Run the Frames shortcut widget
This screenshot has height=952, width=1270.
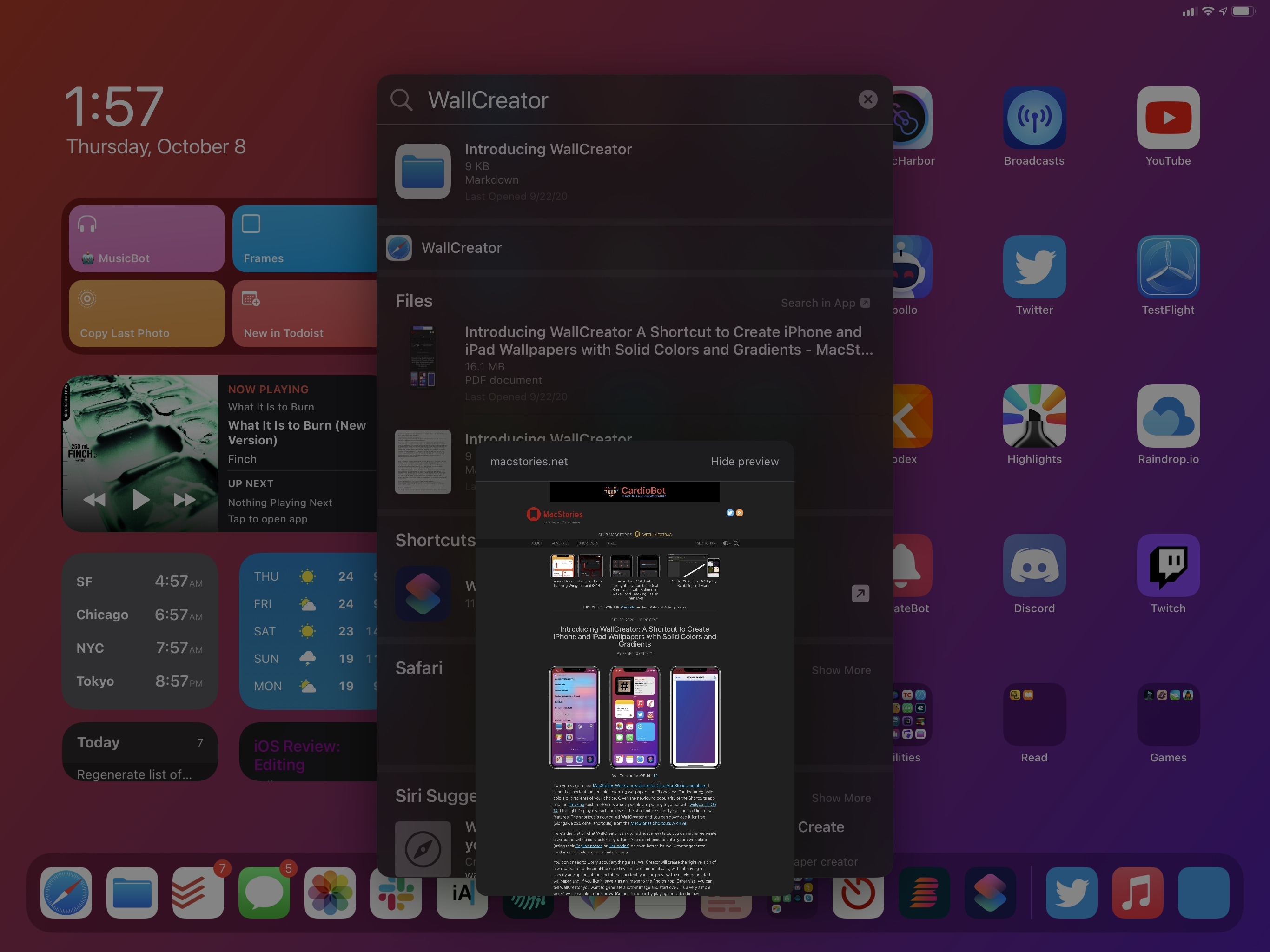coord(304,238)
